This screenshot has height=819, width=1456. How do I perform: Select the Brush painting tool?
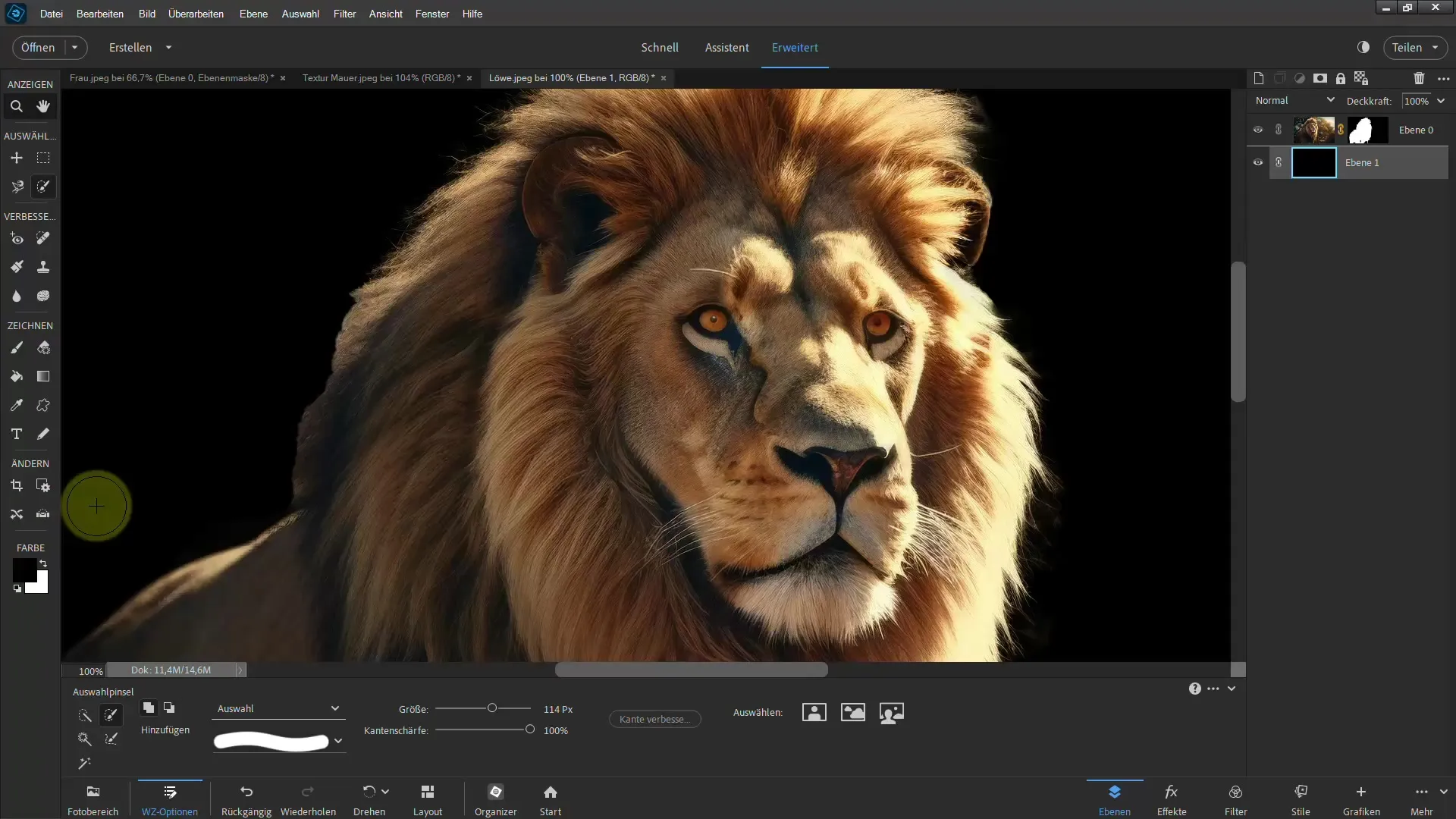[x=16, y=347]
